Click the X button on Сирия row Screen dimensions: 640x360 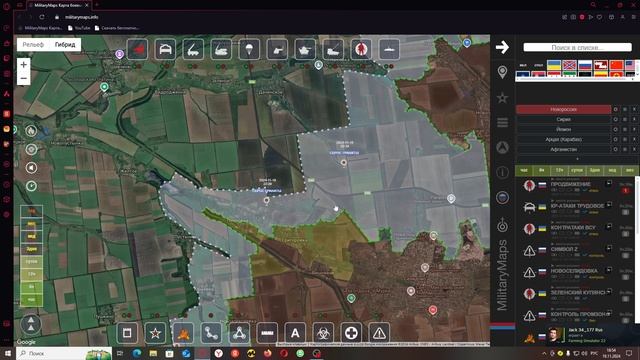[x=634, y=120]
